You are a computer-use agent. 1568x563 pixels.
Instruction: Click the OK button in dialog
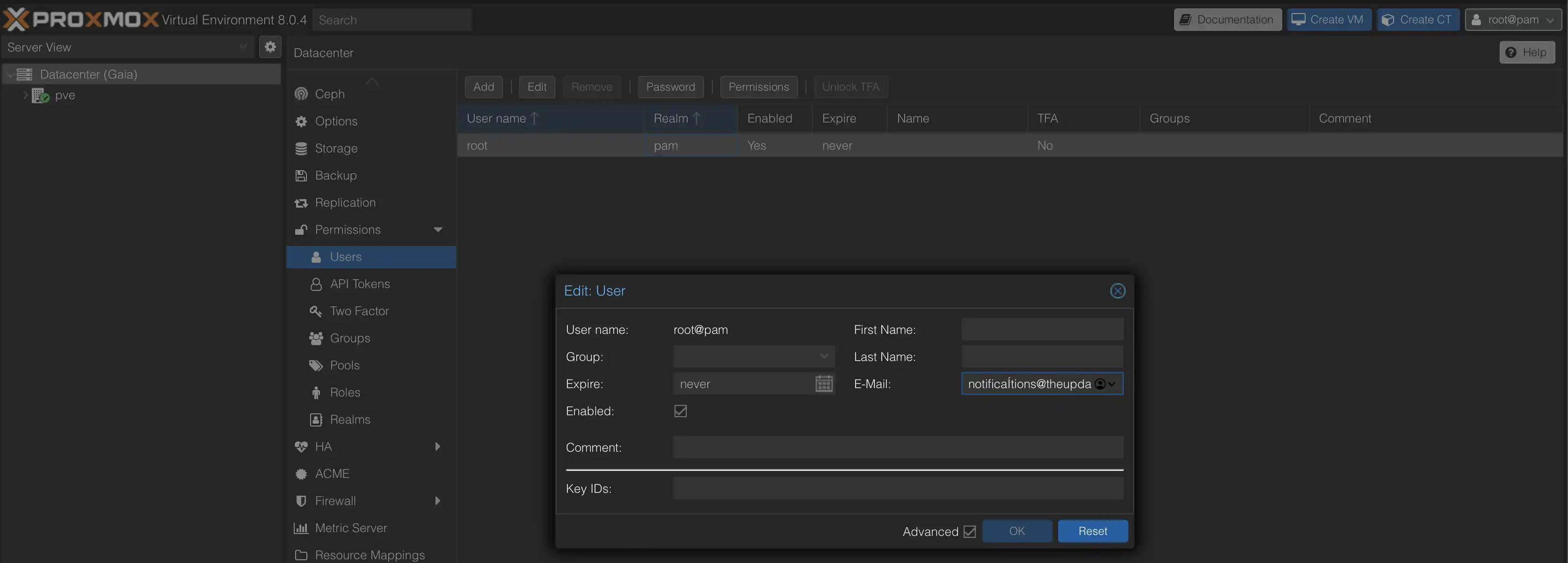tap(1016, 531)
